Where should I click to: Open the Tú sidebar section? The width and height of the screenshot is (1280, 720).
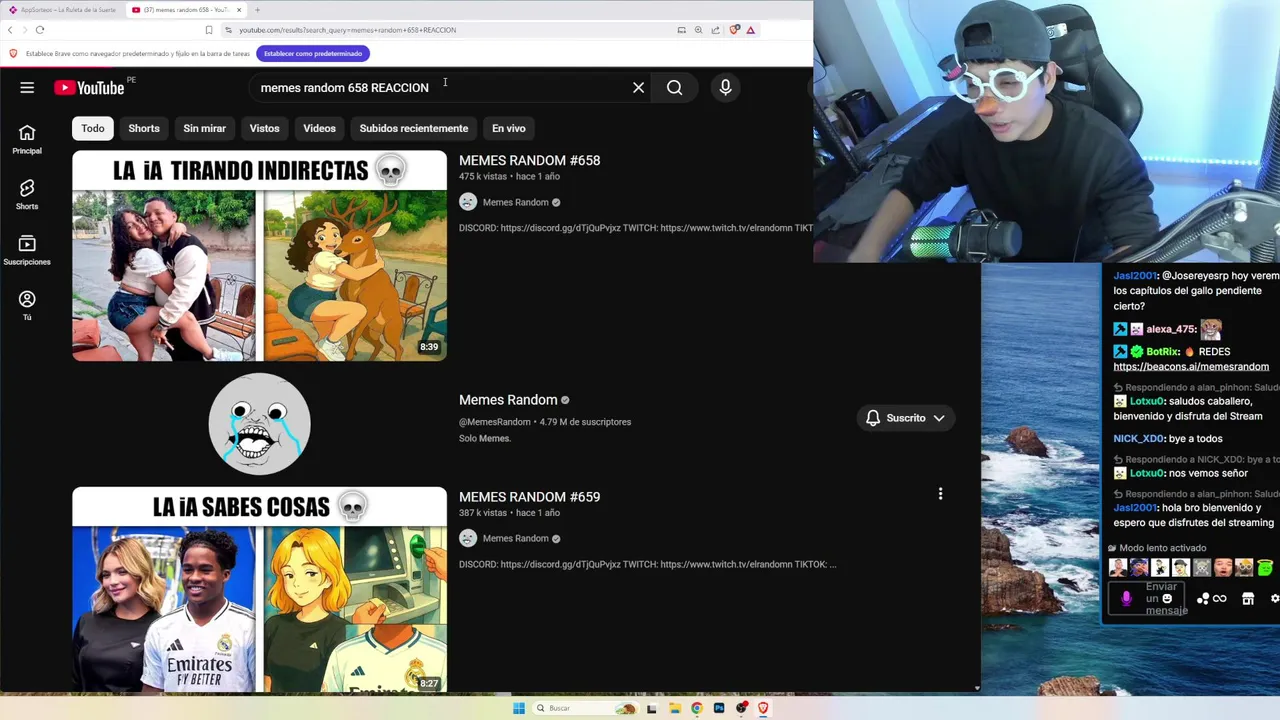pyautogui.click(x=27, y=305)
